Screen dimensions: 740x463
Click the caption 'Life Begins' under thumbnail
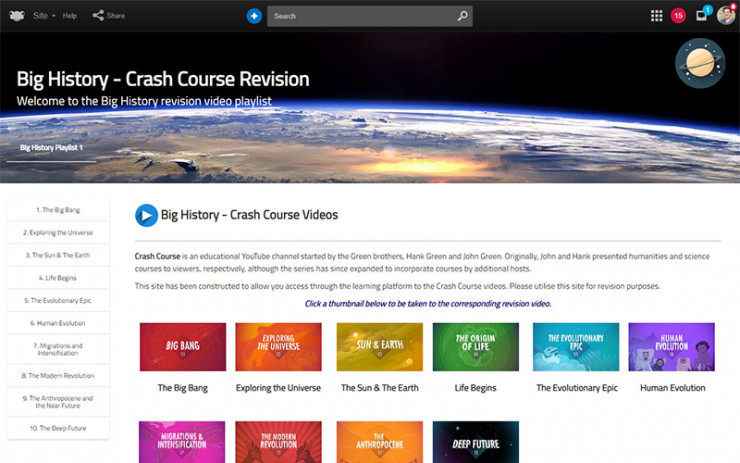[475, 388]
